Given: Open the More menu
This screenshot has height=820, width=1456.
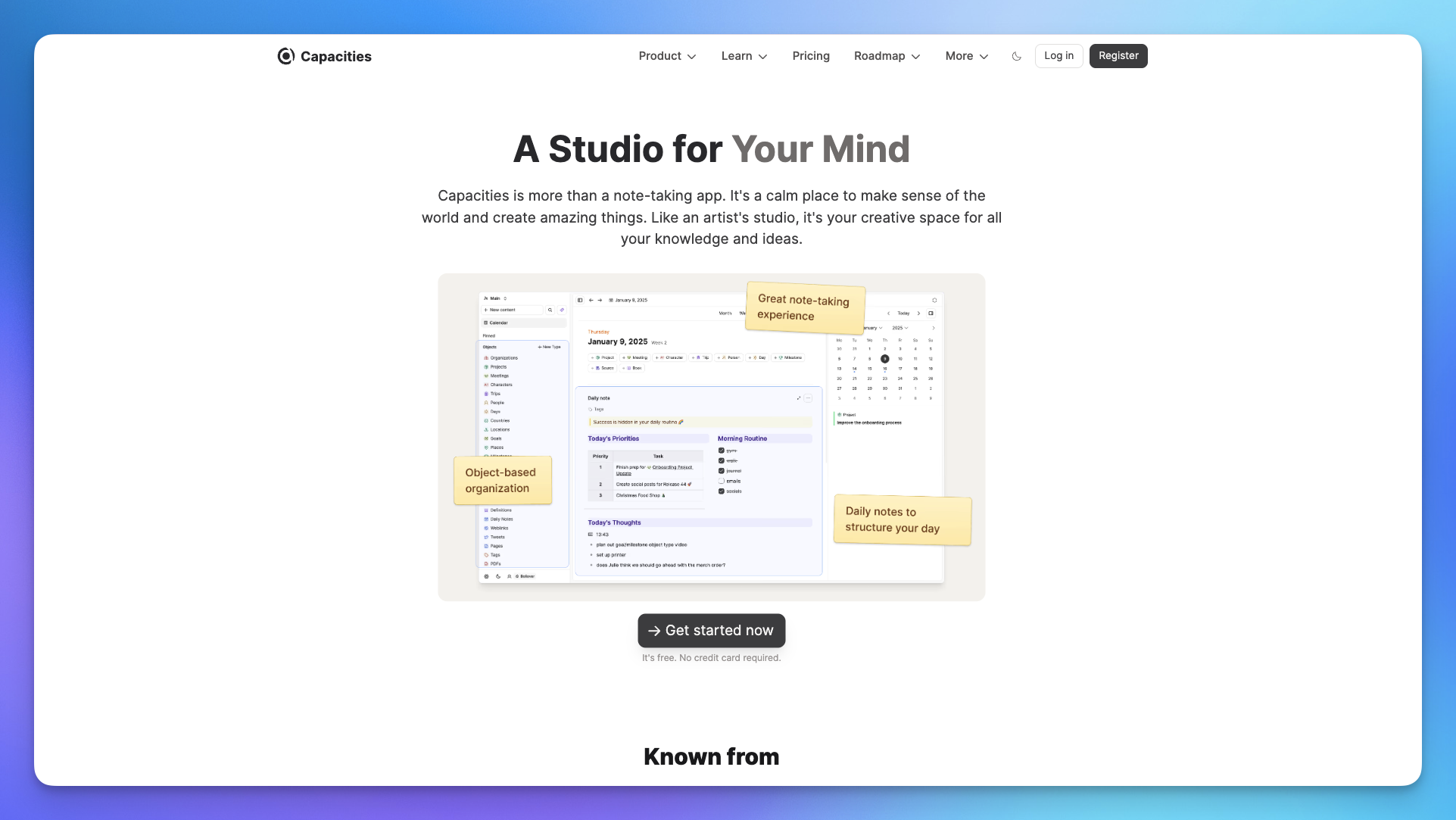Looking at the screenshot, I should coord(966,56).
